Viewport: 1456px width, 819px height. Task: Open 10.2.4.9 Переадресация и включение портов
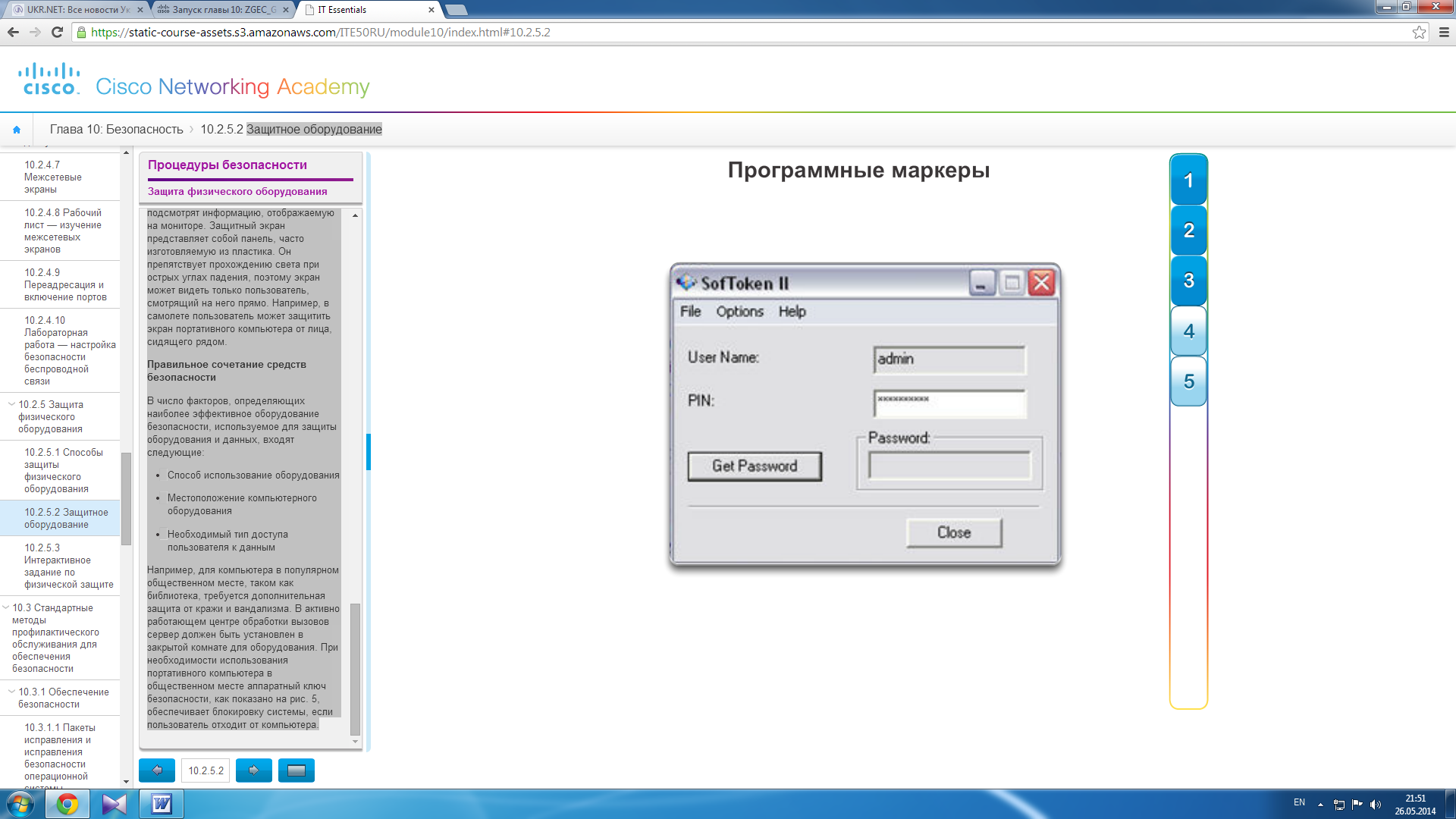coord(59,284)
